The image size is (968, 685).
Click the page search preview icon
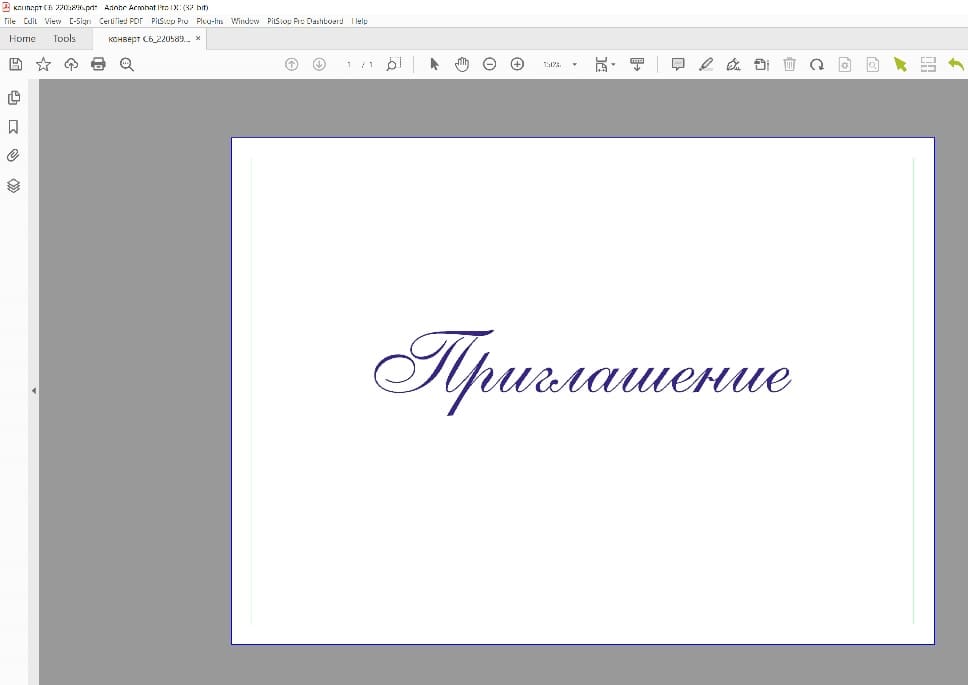click(872, 64)
